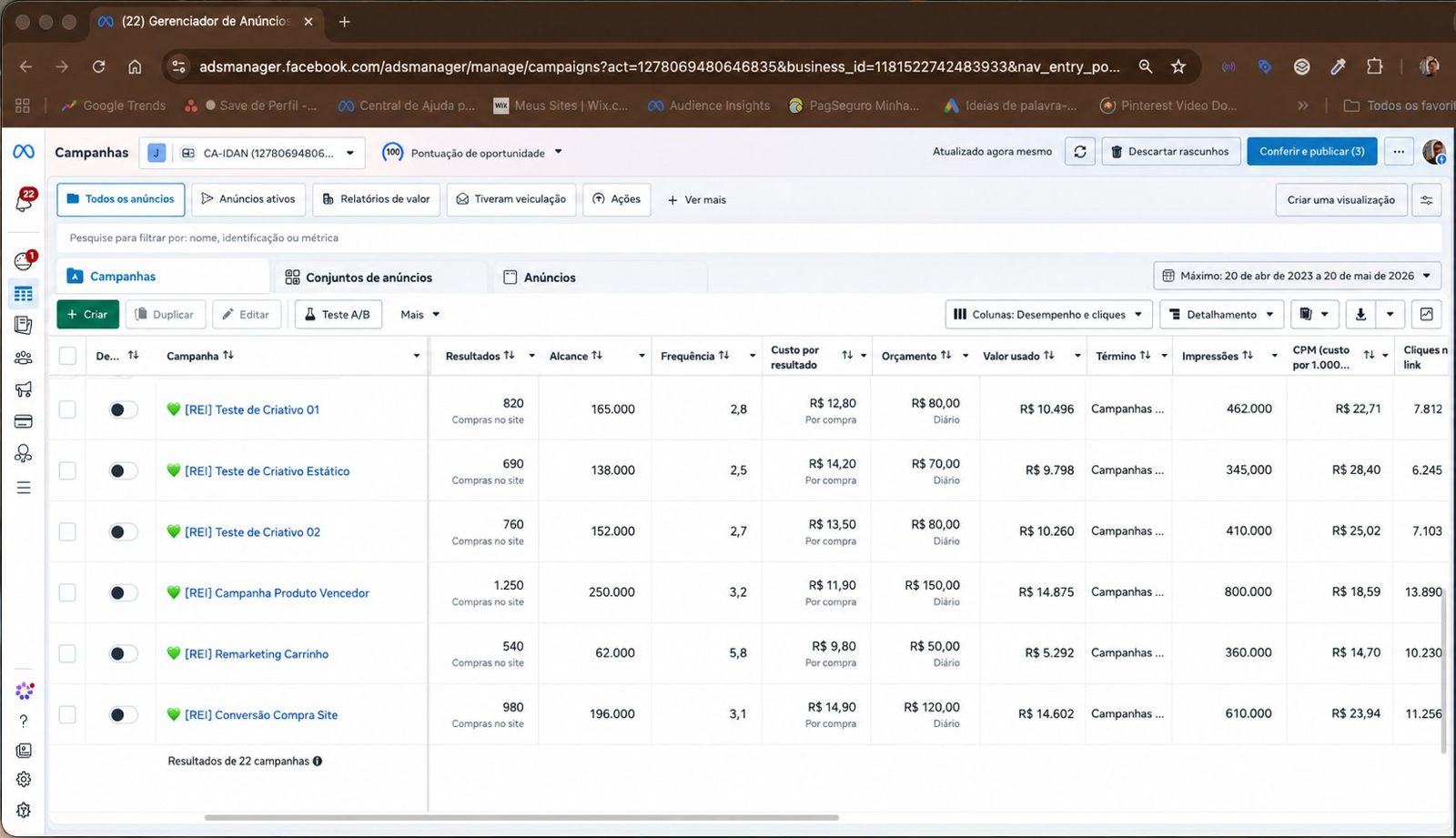Open the Settings gear in sidebar
The height and width of the screenshot is (838, 1456).
[24, 780]
